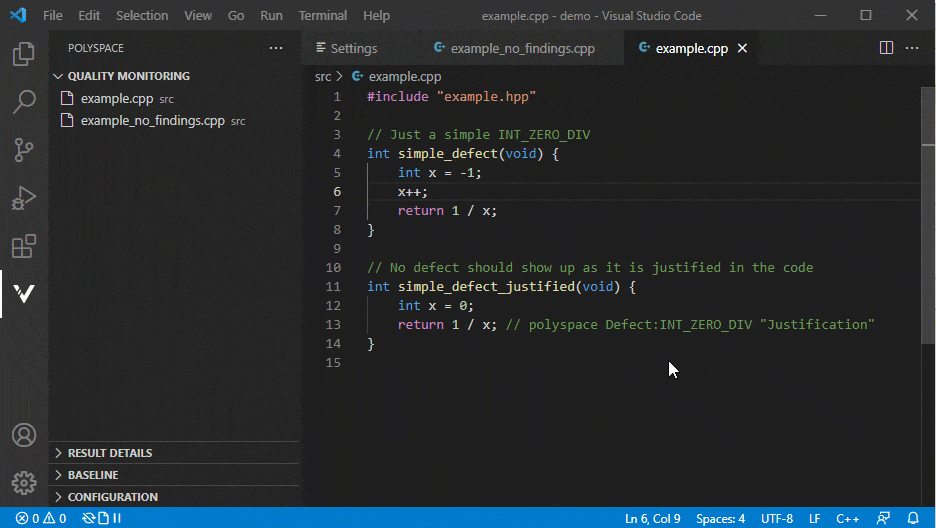936x528 pixels.
Task: Open the Extensions view
Action: 24,246
